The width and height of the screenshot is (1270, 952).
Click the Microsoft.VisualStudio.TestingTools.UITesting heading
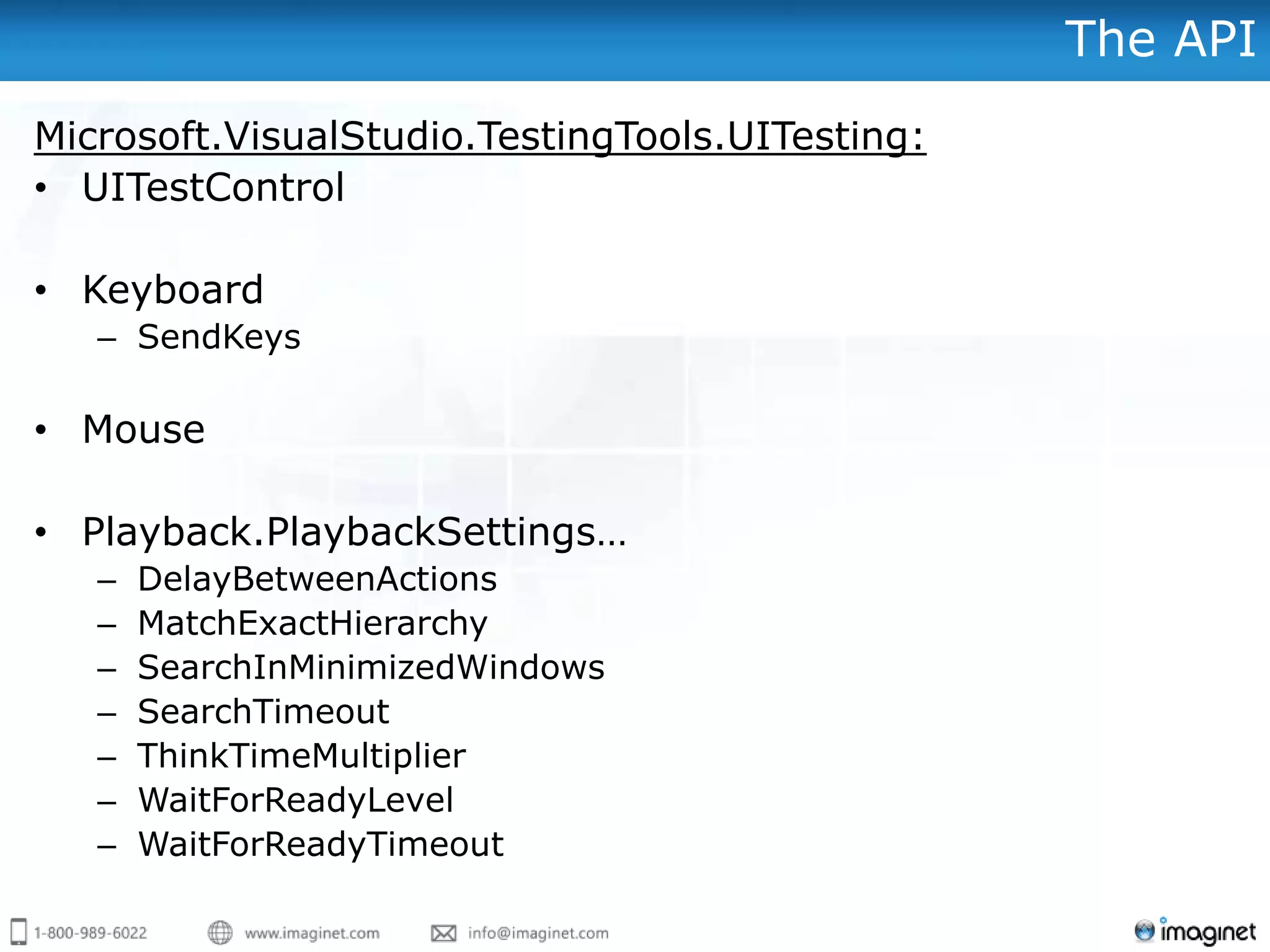pyautogui.click(x=481, y=137)
